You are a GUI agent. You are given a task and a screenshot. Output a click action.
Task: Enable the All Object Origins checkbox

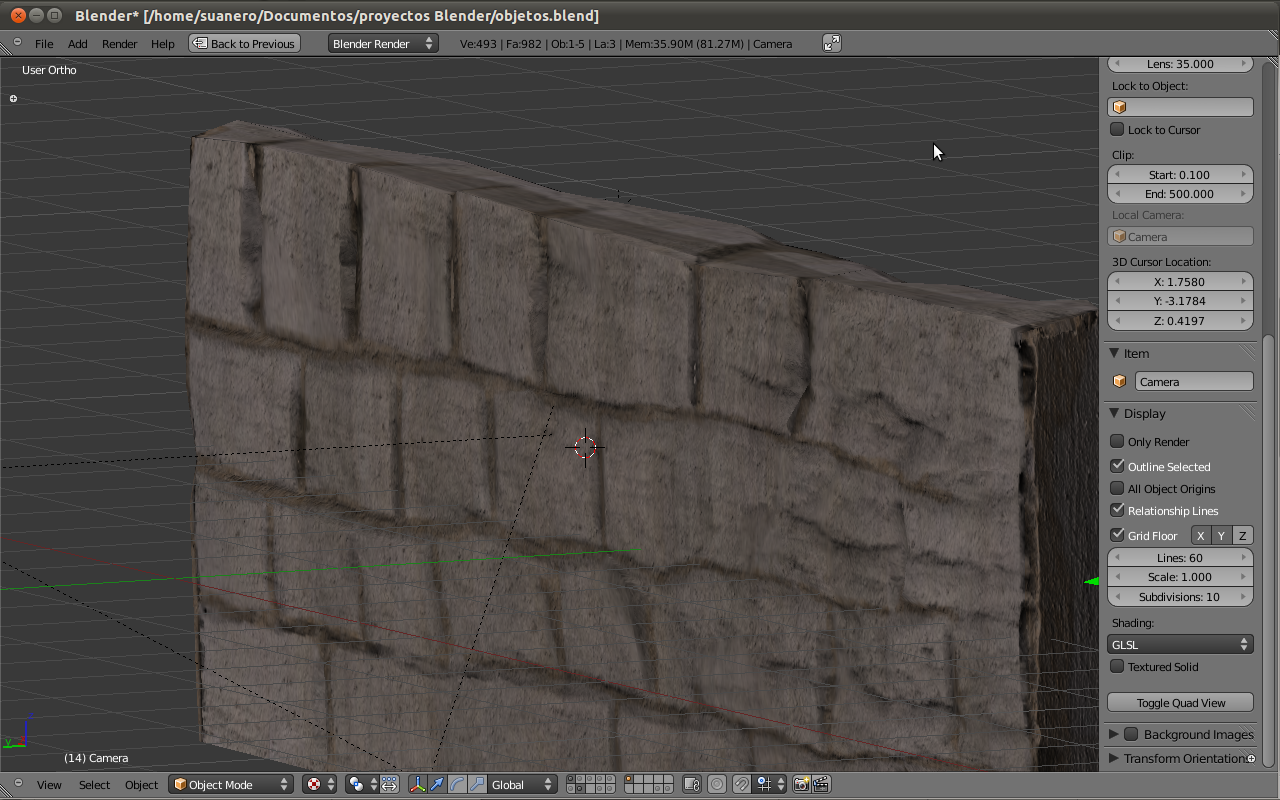pos(1118,488)
